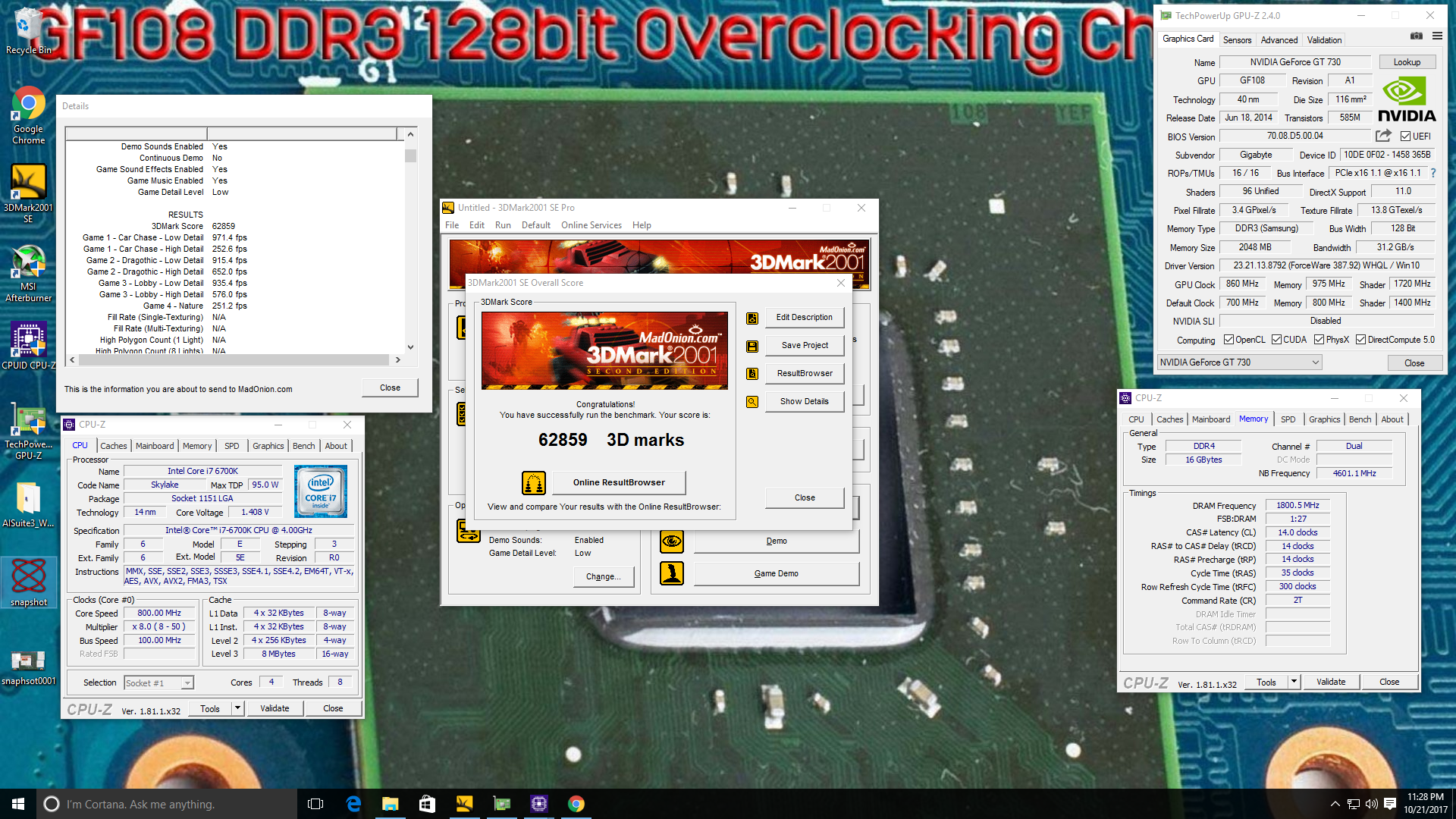Launch Google Chrome from the desktop
Image resolution: width=1456 pixels, height=819 pixels.
tap(28, 115)
